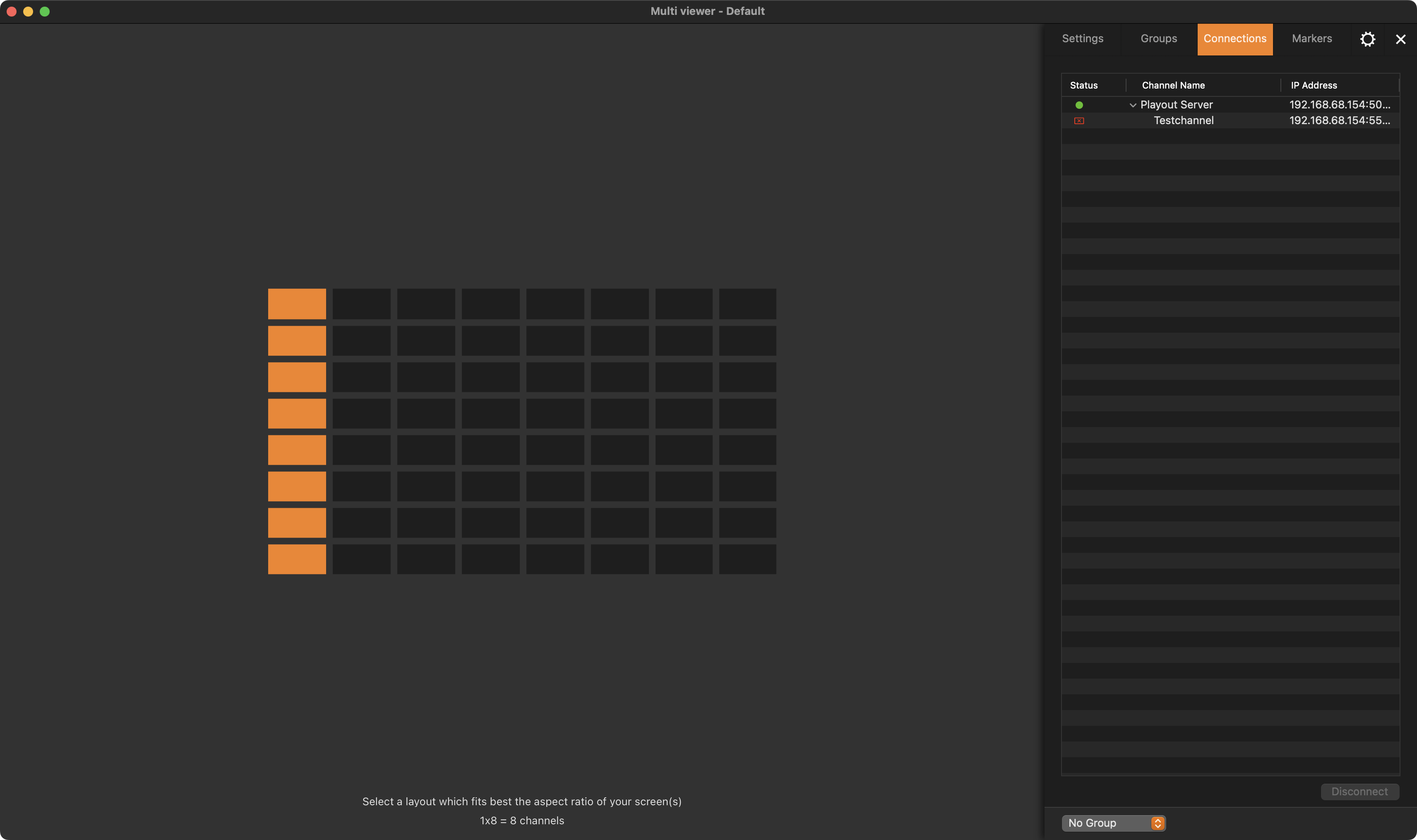Choose the 1x8 layout cell, first column bottom row

(x=297, y=559)
